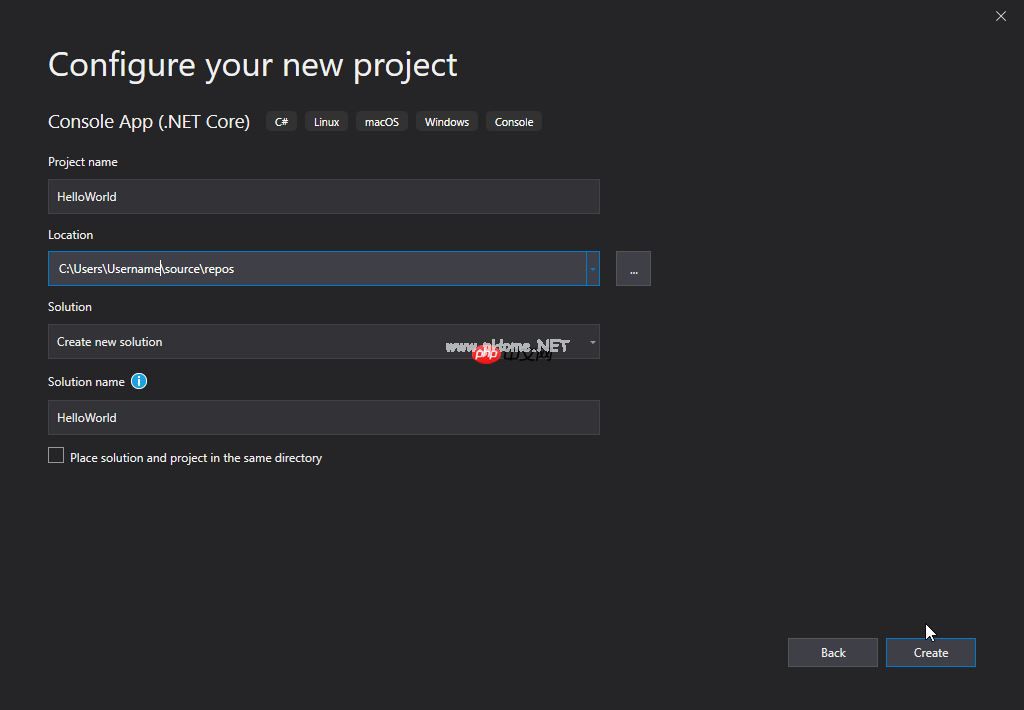
Task: Click the Console project type tag
Action: click(514, 122)
